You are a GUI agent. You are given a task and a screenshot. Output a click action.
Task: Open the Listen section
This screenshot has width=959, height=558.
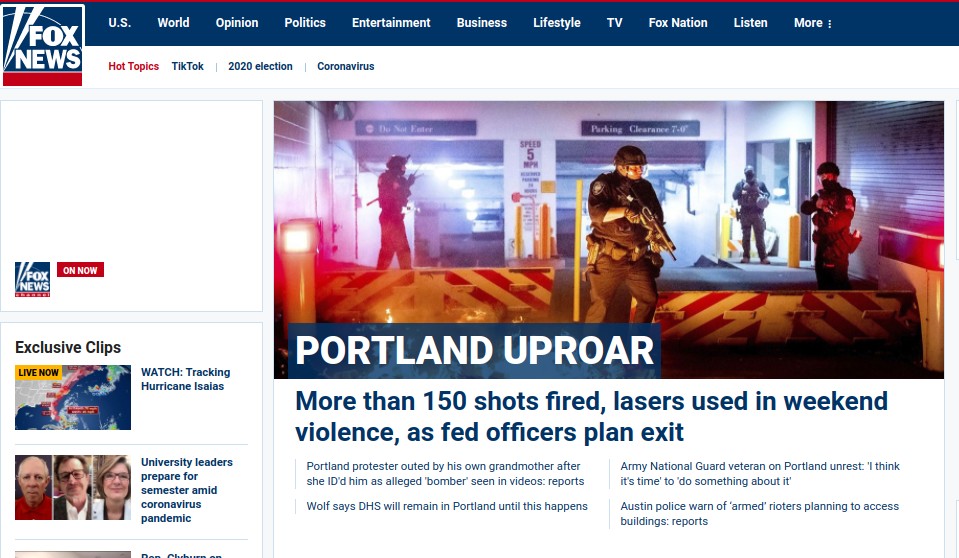750,23
